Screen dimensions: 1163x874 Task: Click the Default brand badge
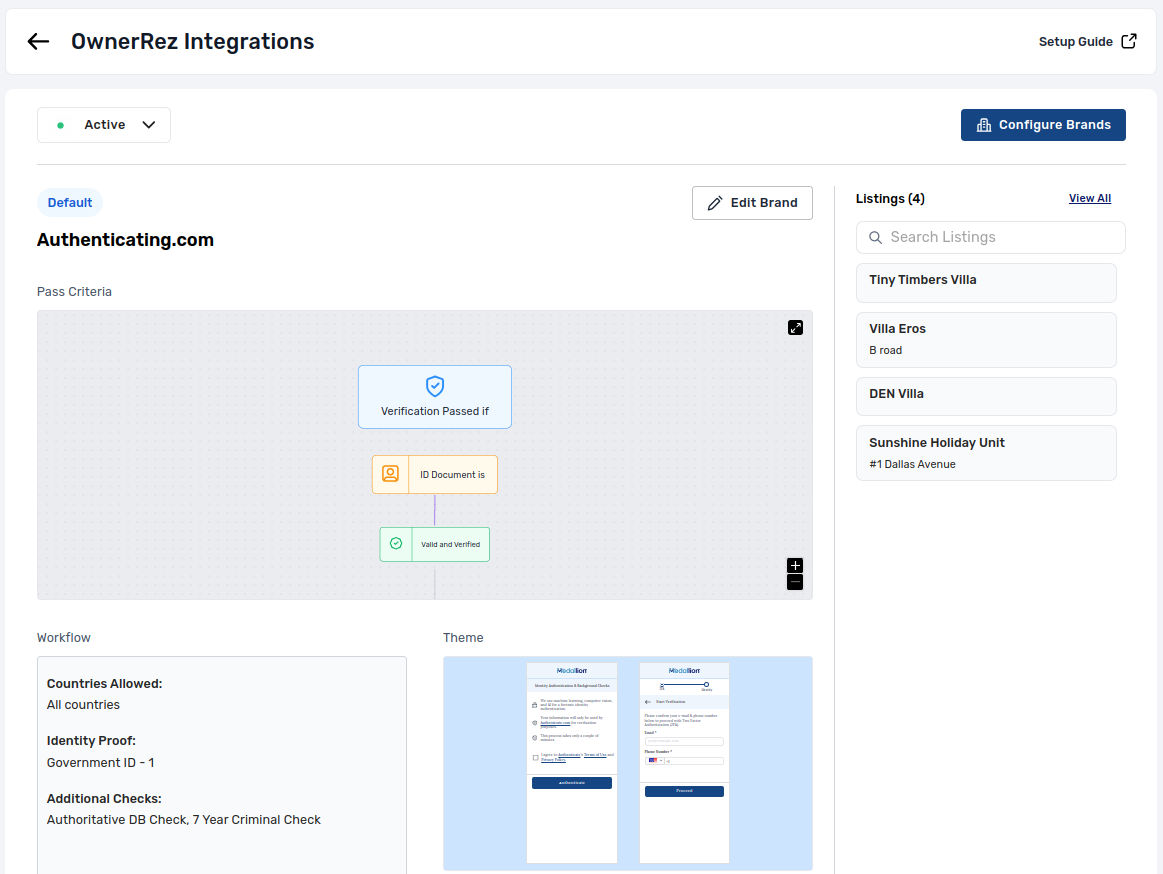pyautogui.click(x=70, y=203)
